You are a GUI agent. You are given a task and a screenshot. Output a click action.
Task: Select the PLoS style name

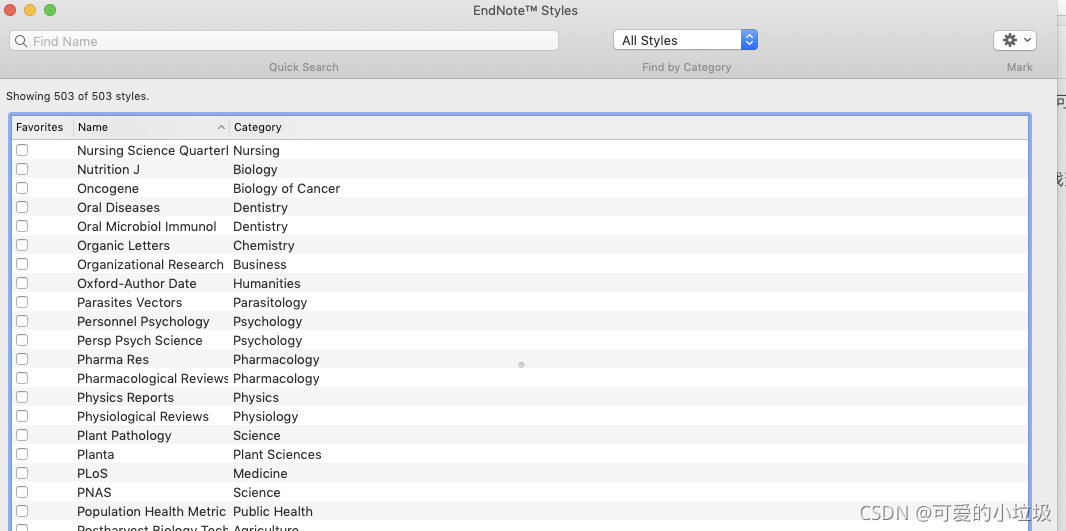pyautogui.click(x=92, y=473)
